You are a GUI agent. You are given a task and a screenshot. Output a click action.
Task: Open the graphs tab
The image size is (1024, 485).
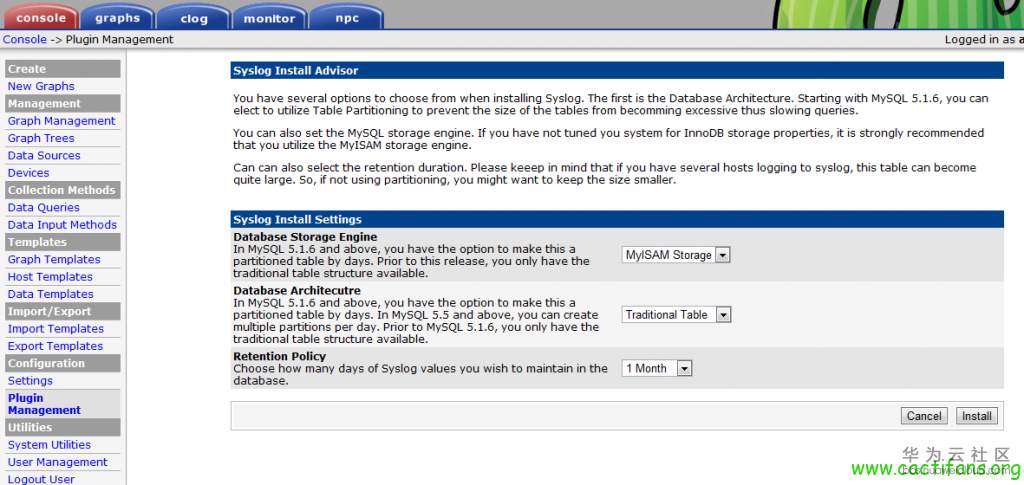[118, 18]
